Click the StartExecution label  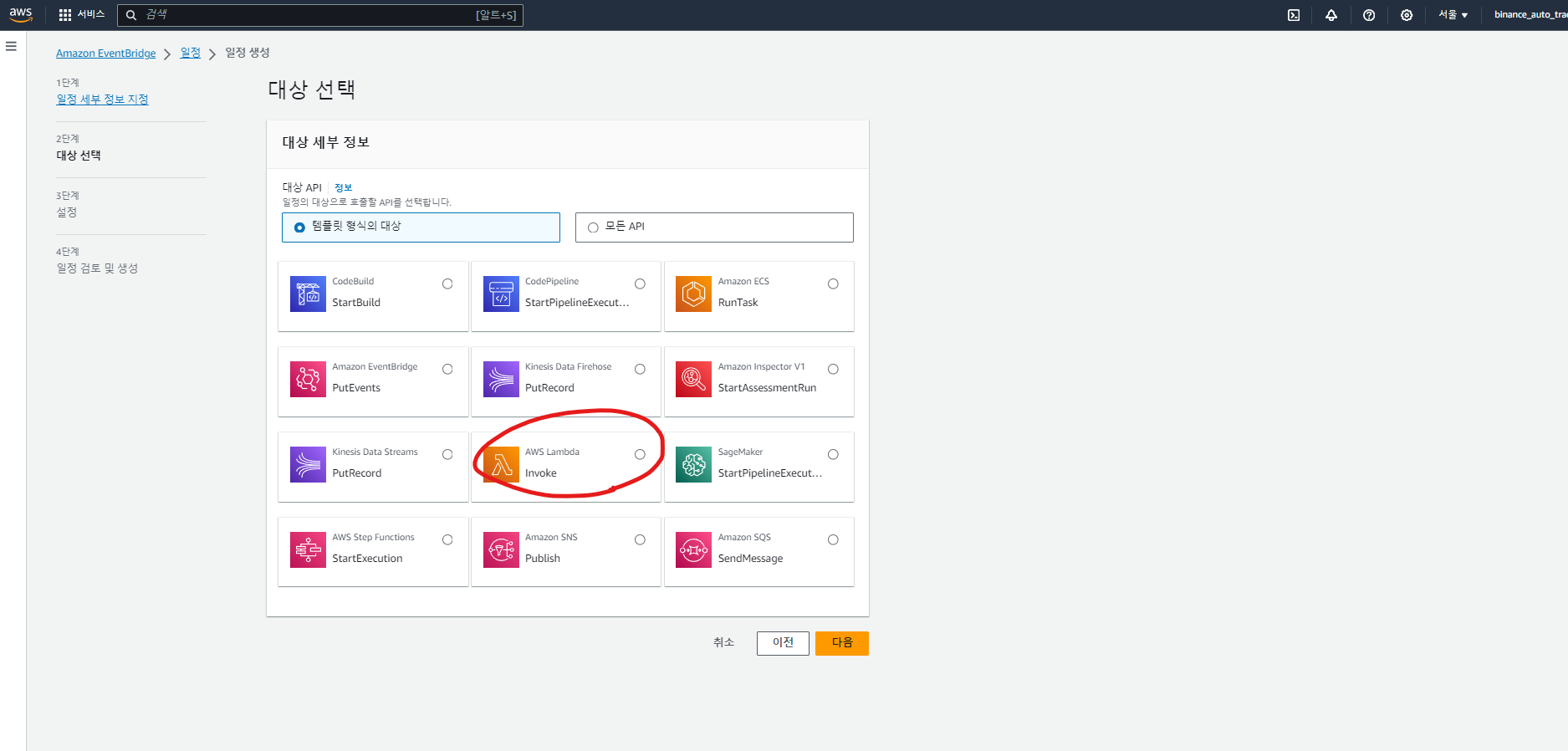click(367, 559)
